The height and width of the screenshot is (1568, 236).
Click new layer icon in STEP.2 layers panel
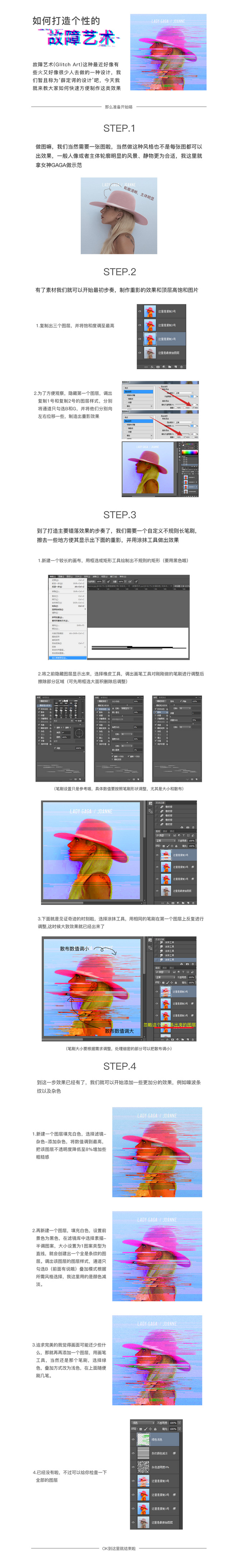176,367
